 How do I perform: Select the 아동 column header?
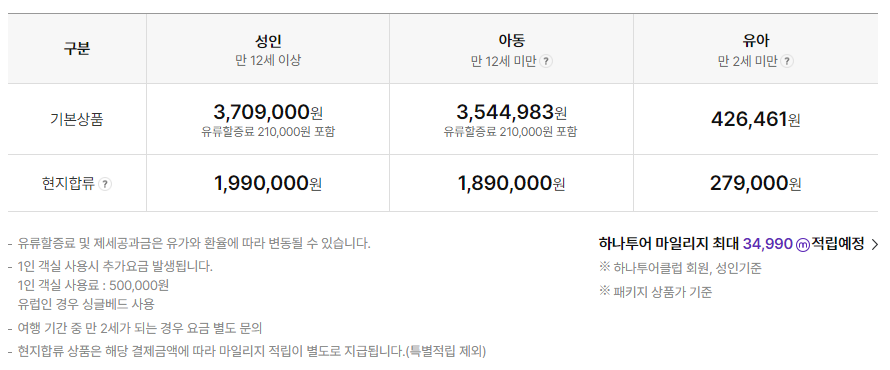point(511,49)
